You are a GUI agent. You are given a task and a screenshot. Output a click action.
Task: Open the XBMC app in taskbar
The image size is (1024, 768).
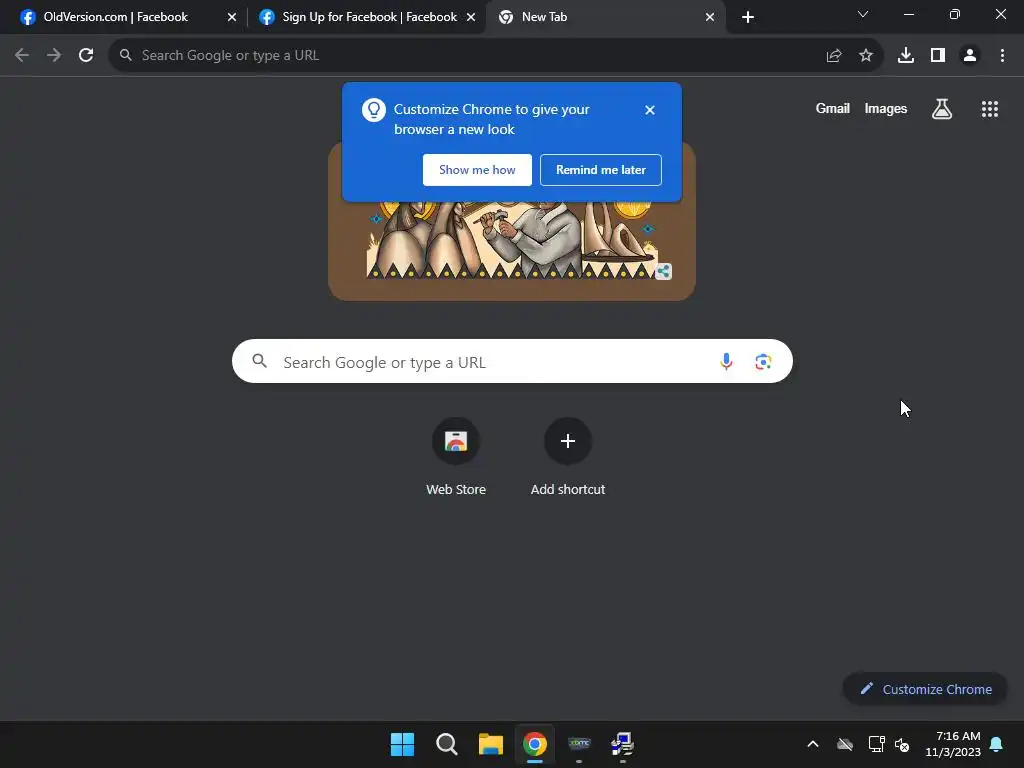[x=579, y=744]
